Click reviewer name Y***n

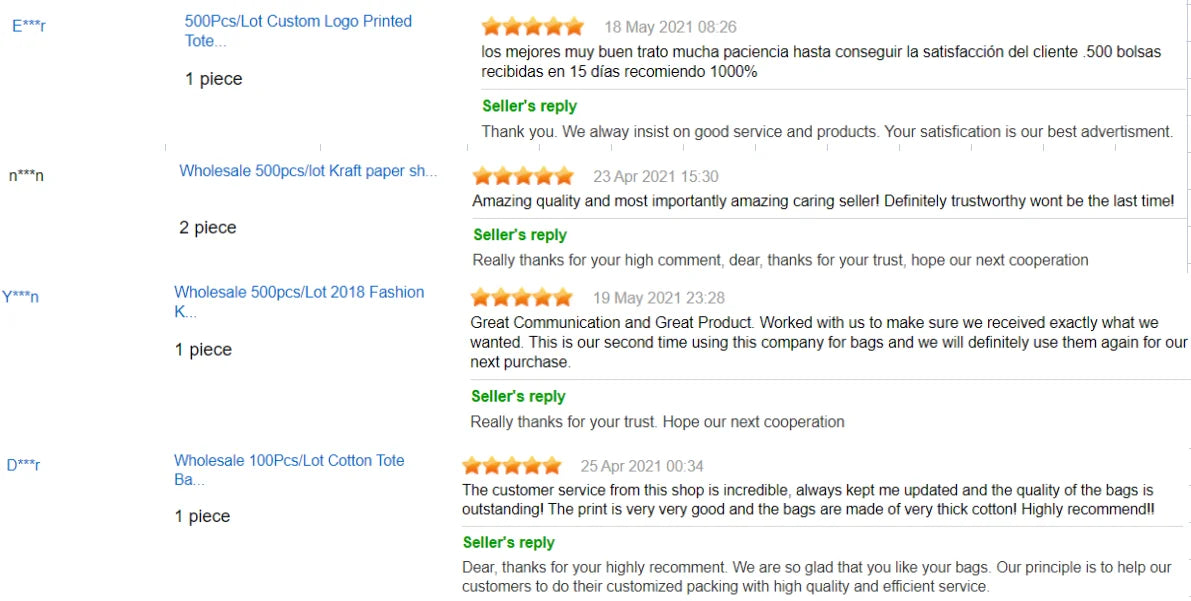20,297
